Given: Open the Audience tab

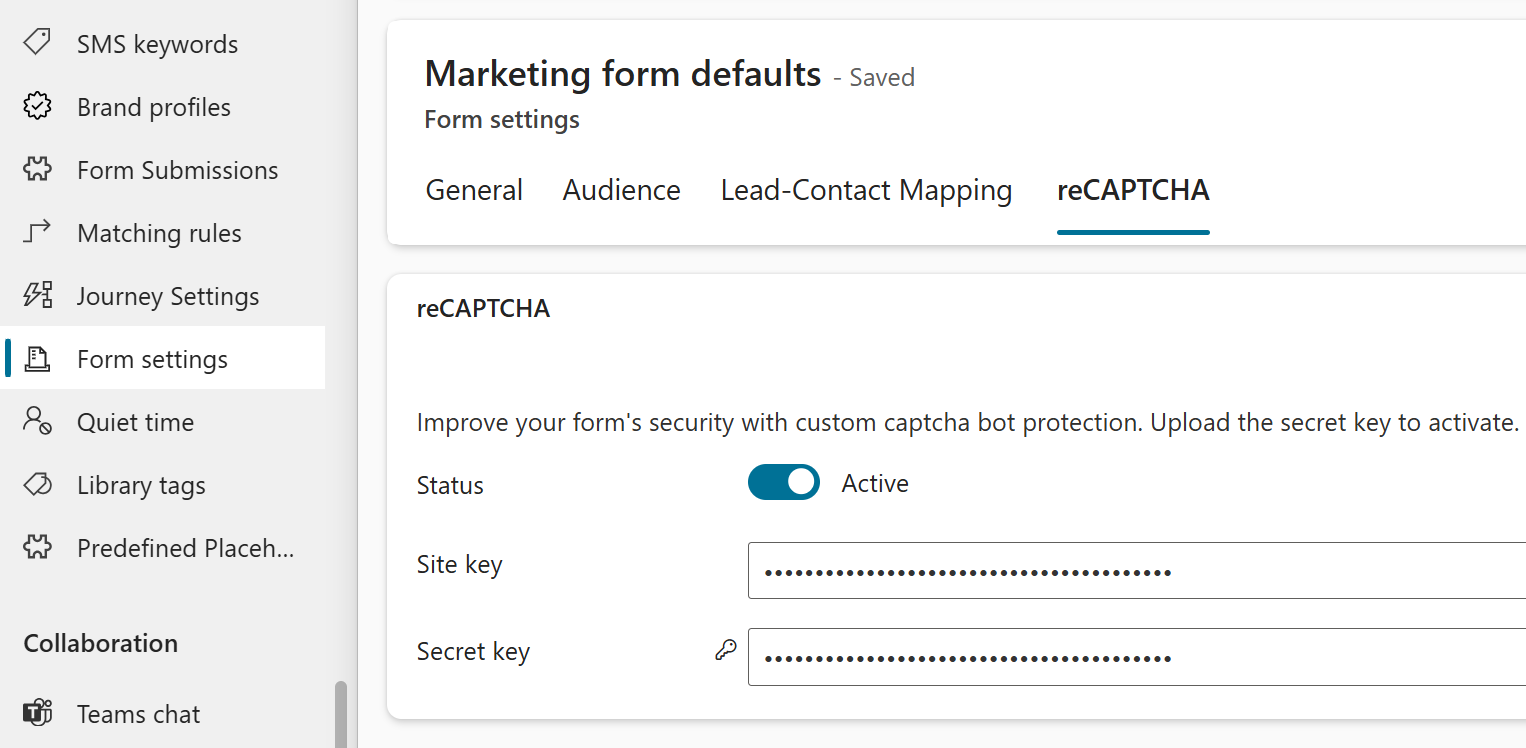Looking at the screenshot, I should 621,190.
